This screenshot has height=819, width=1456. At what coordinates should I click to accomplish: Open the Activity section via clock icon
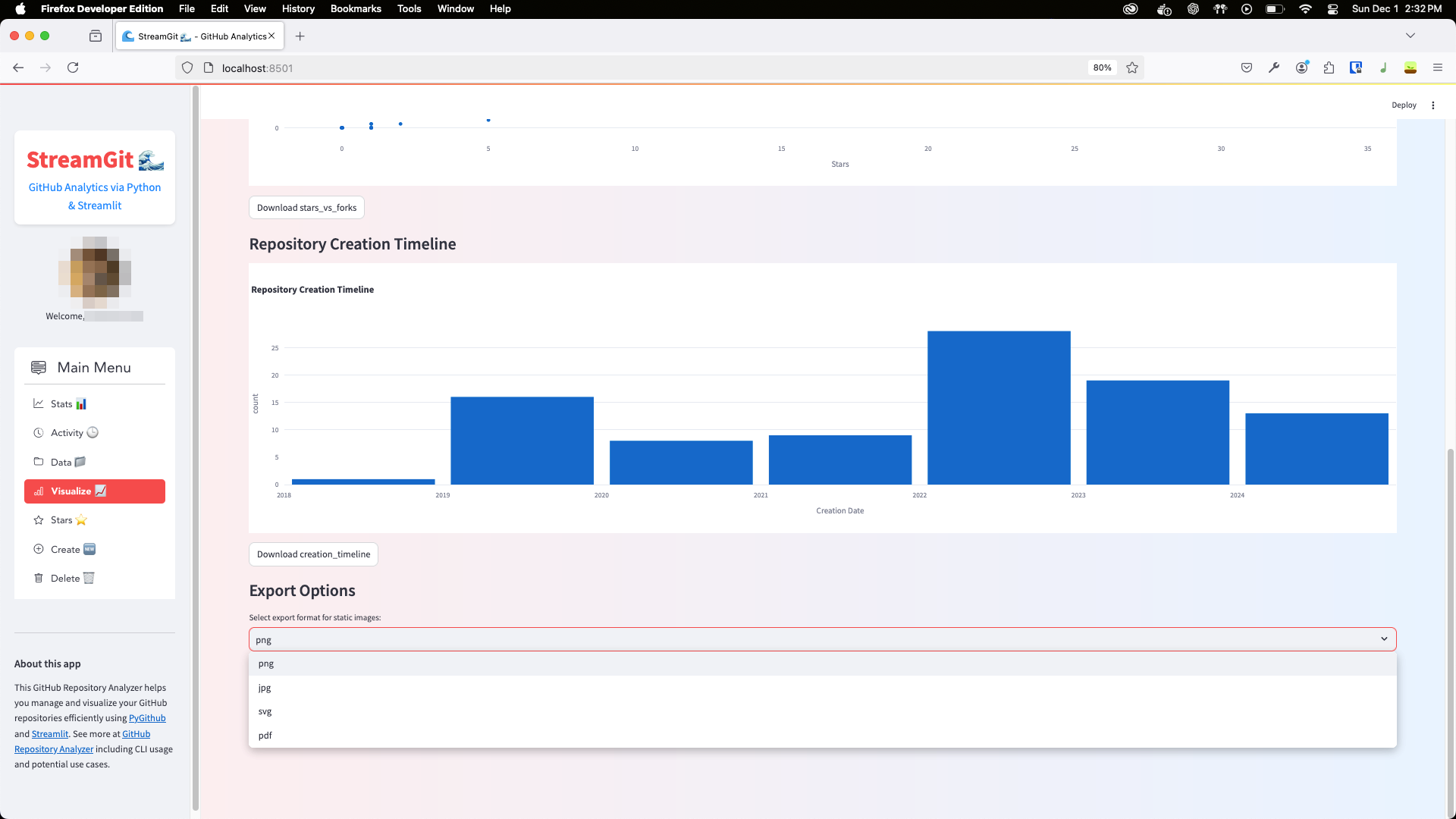39,432
